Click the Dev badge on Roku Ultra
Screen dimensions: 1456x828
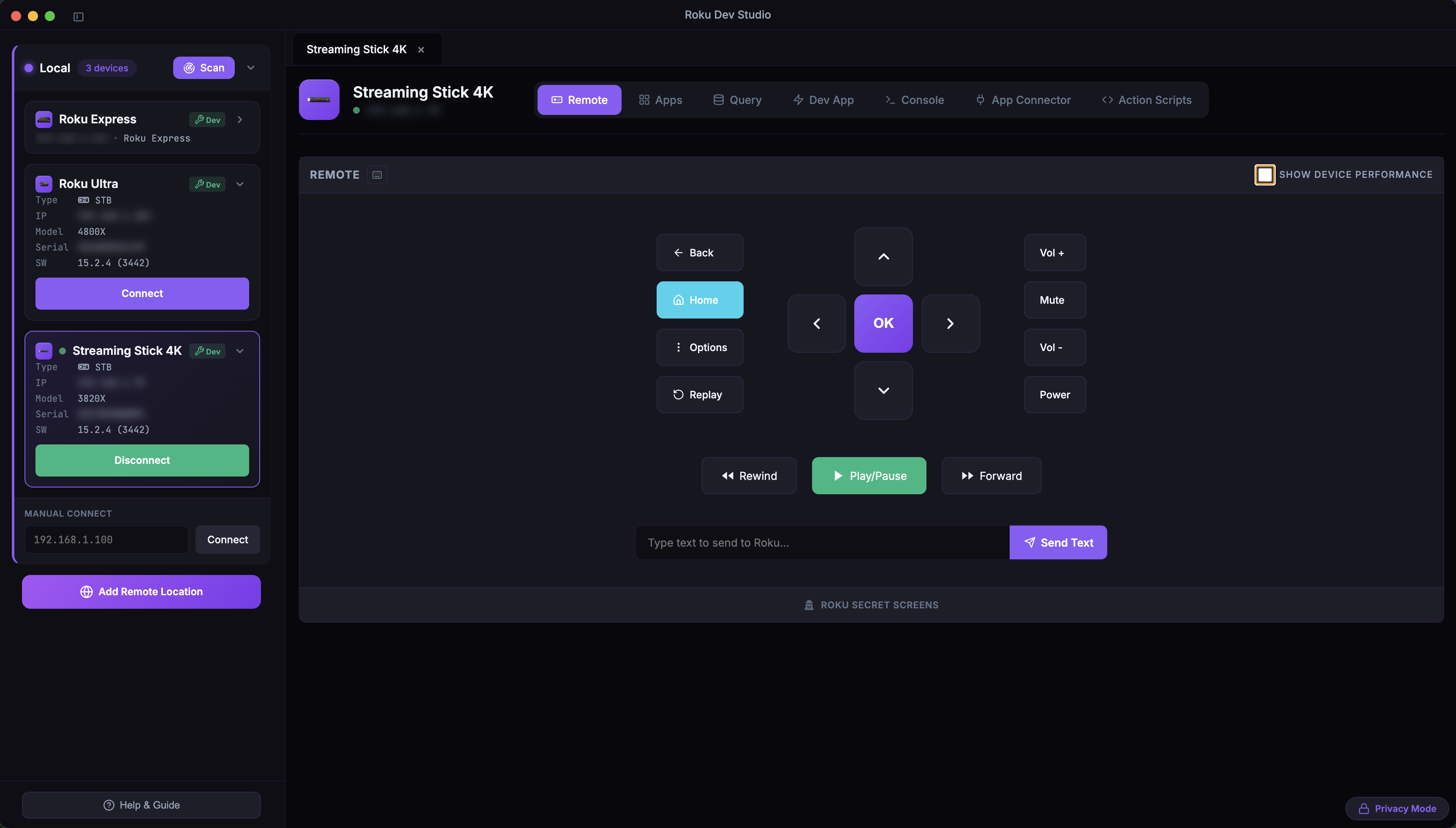pyautogui.click(x=207, y=184)
